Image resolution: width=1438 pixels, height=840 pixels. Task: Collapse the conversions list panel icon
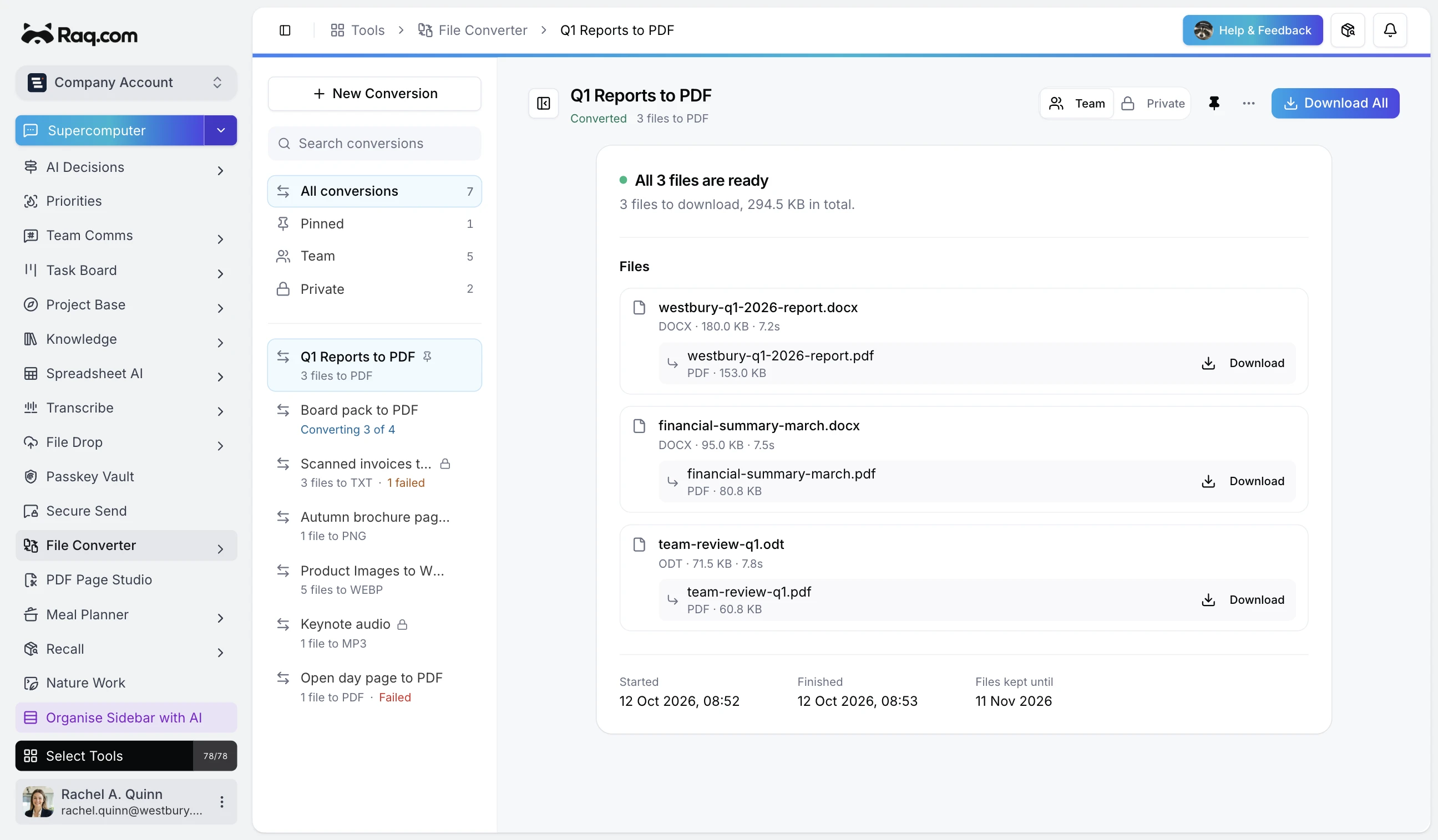pos(543,103)
